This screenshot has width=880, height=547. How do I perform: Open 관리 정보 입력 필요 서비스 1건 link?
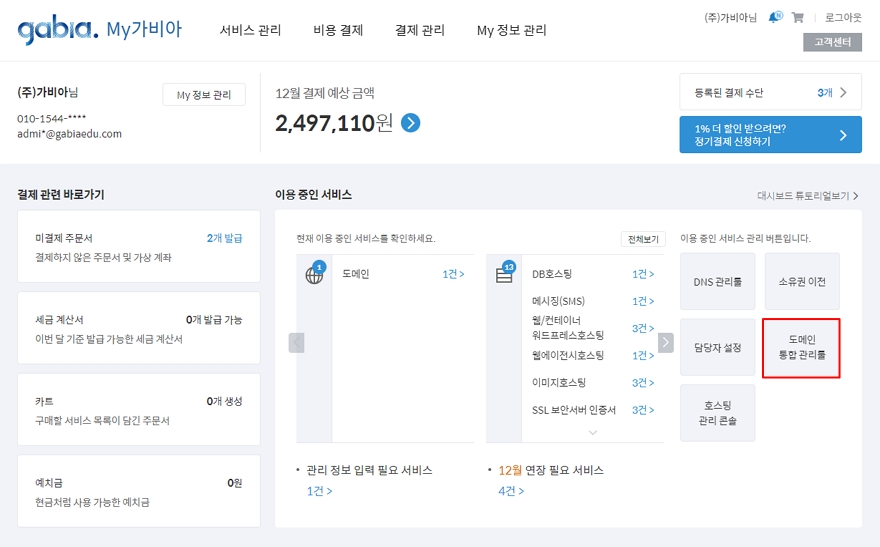coord(319,491)
